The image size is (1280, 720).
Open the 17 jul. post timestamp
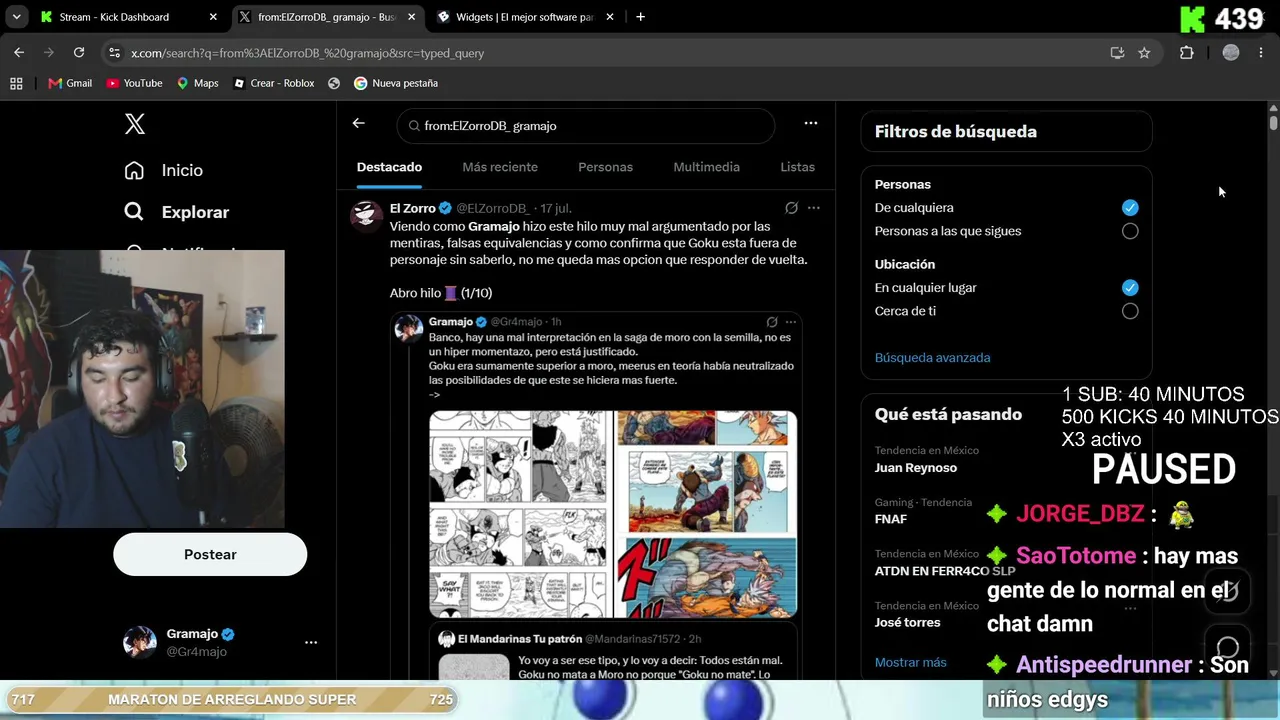click(x=555, y=208)
